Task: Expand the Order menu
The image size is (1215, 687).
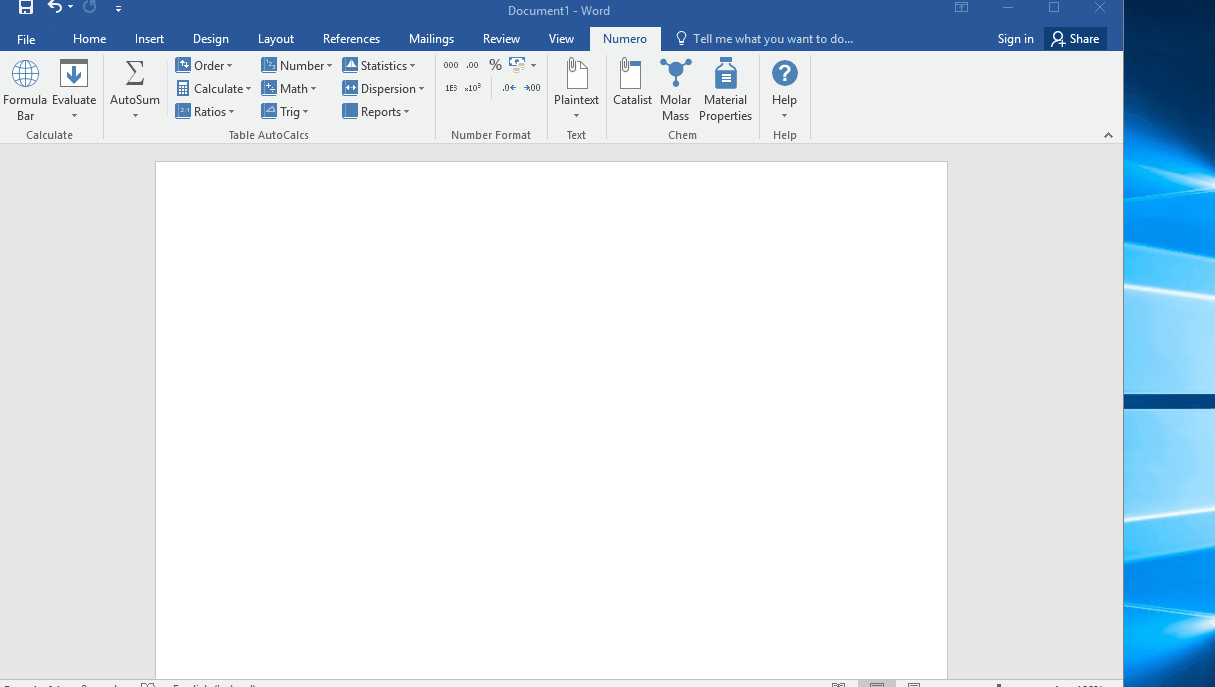Action: pyautogui.click(x=204, y=65)
